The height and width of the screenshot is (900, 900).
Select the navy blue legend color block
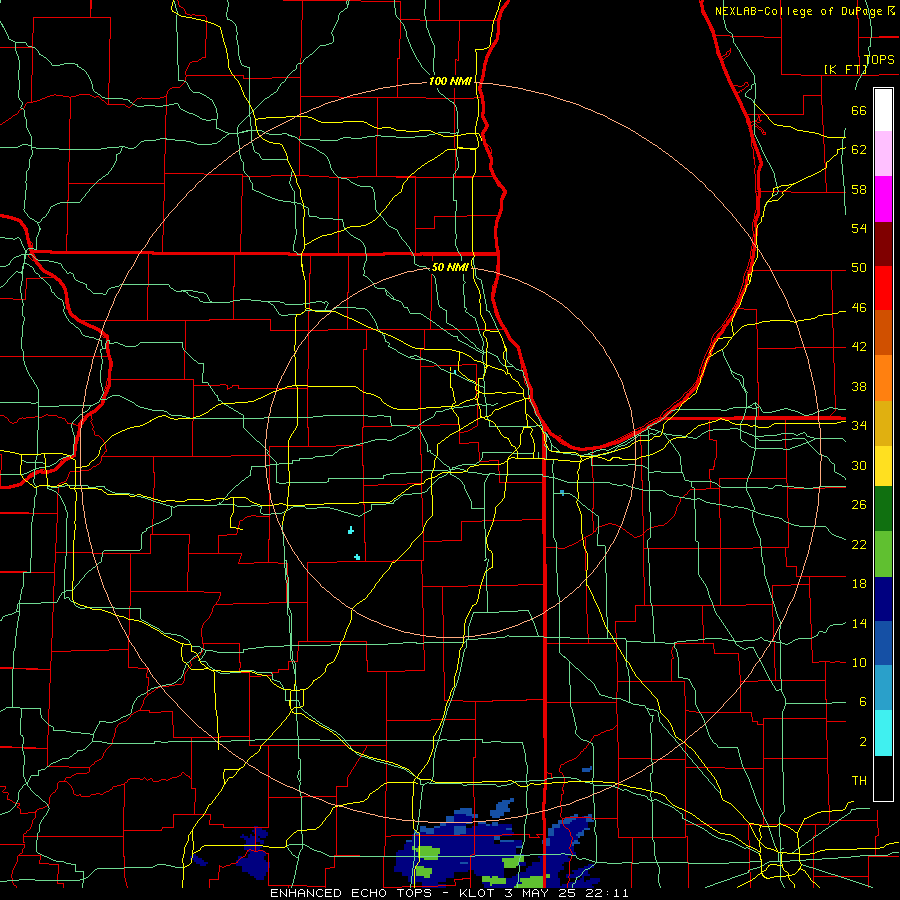coord(883,599)
